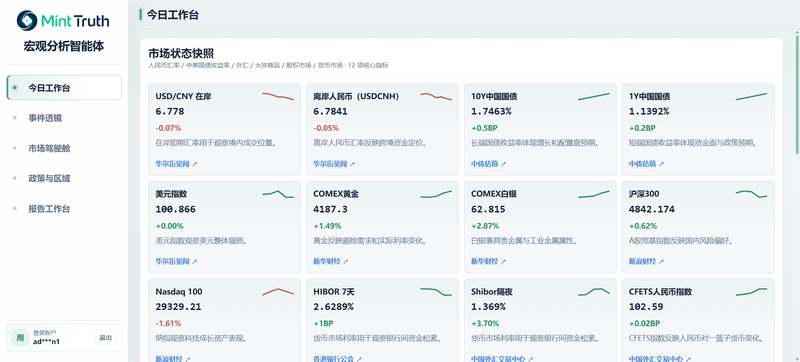Open 华尔街见闻 source link under 美元指数
This screenshot has width=800, height=362.
coord(176,262)
